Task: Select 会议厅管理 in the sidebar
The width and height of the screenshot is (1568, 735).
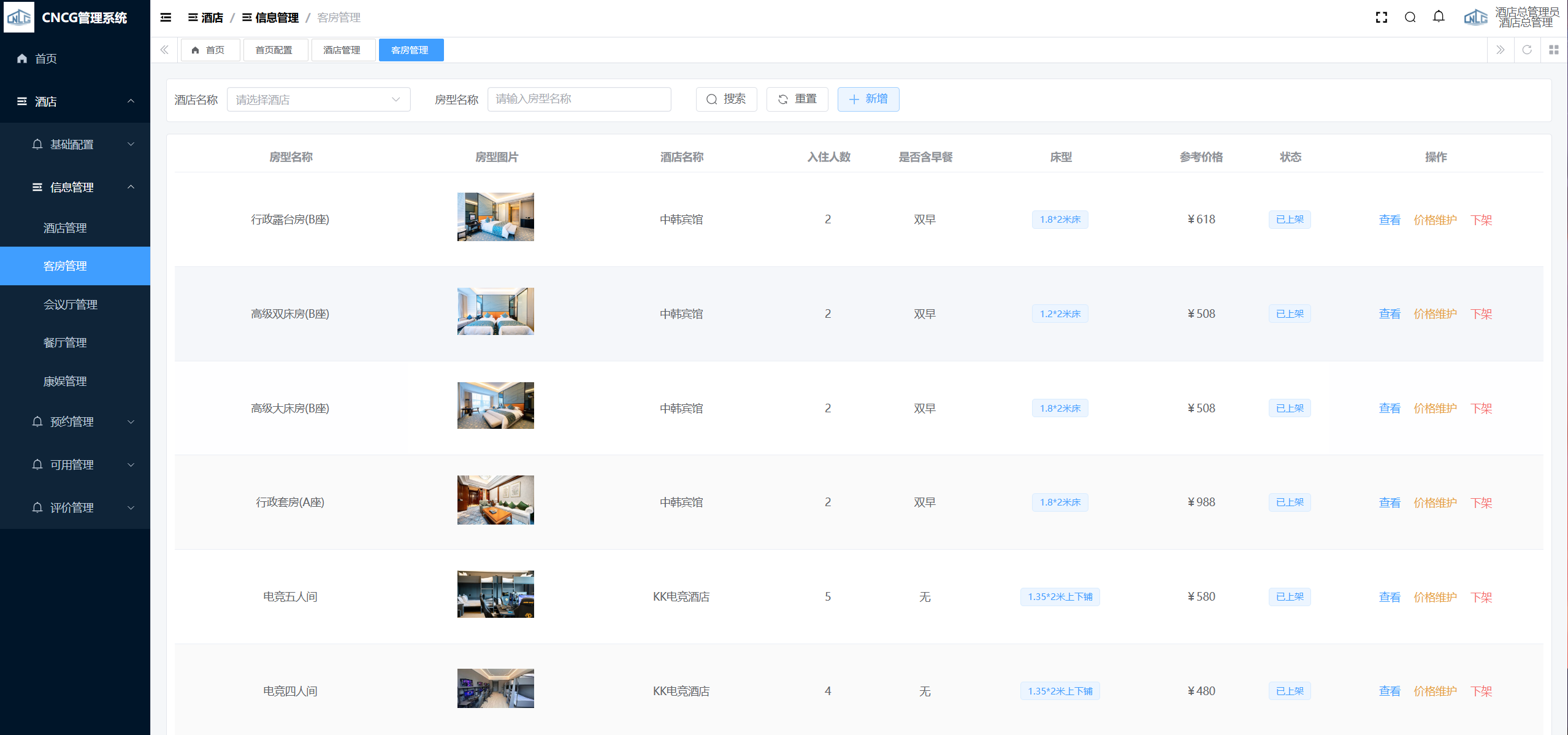Action: pyautogui.click(x=71, y=304)
